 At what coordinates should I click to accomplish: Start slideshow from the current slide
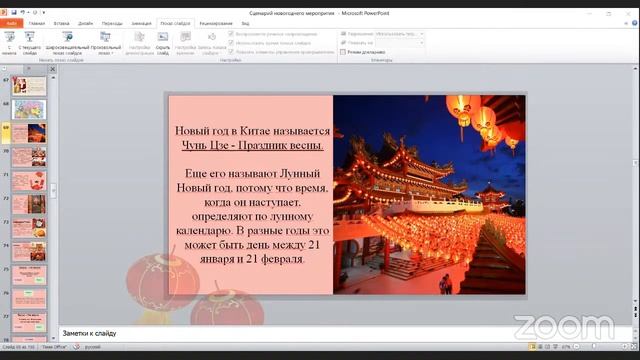coord(29,42)
